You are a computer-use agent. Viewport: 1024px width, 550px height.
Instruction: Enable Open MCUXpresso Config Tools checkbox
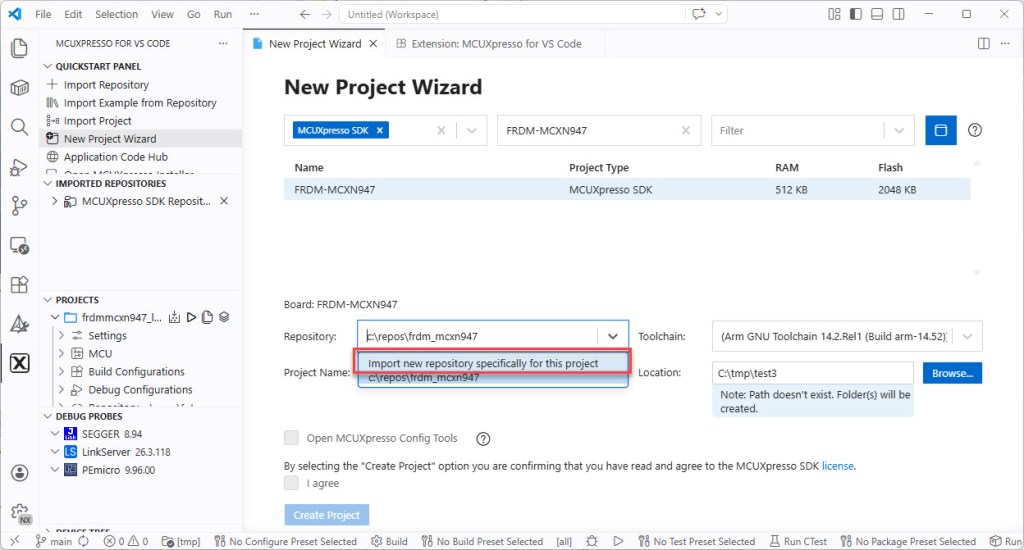(292, 438)
